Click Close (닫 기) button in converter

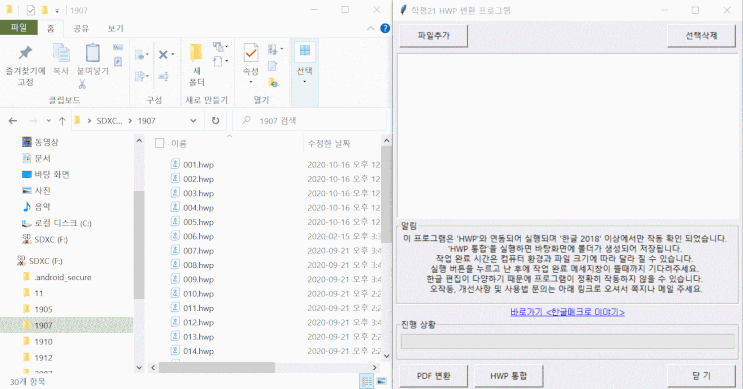tap(701, 376)
